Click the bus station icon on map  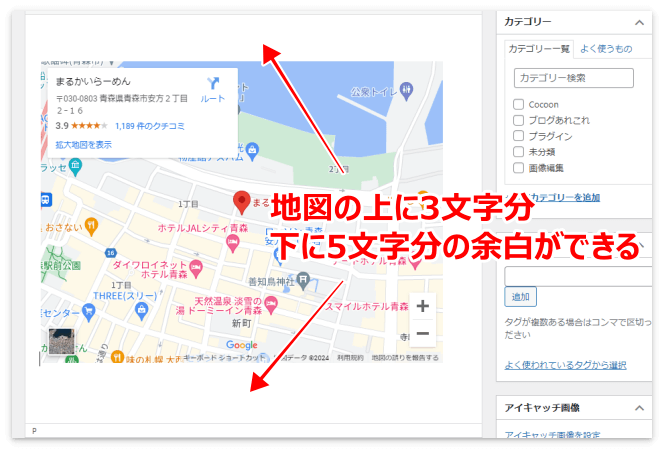click(x=46, y=199)
